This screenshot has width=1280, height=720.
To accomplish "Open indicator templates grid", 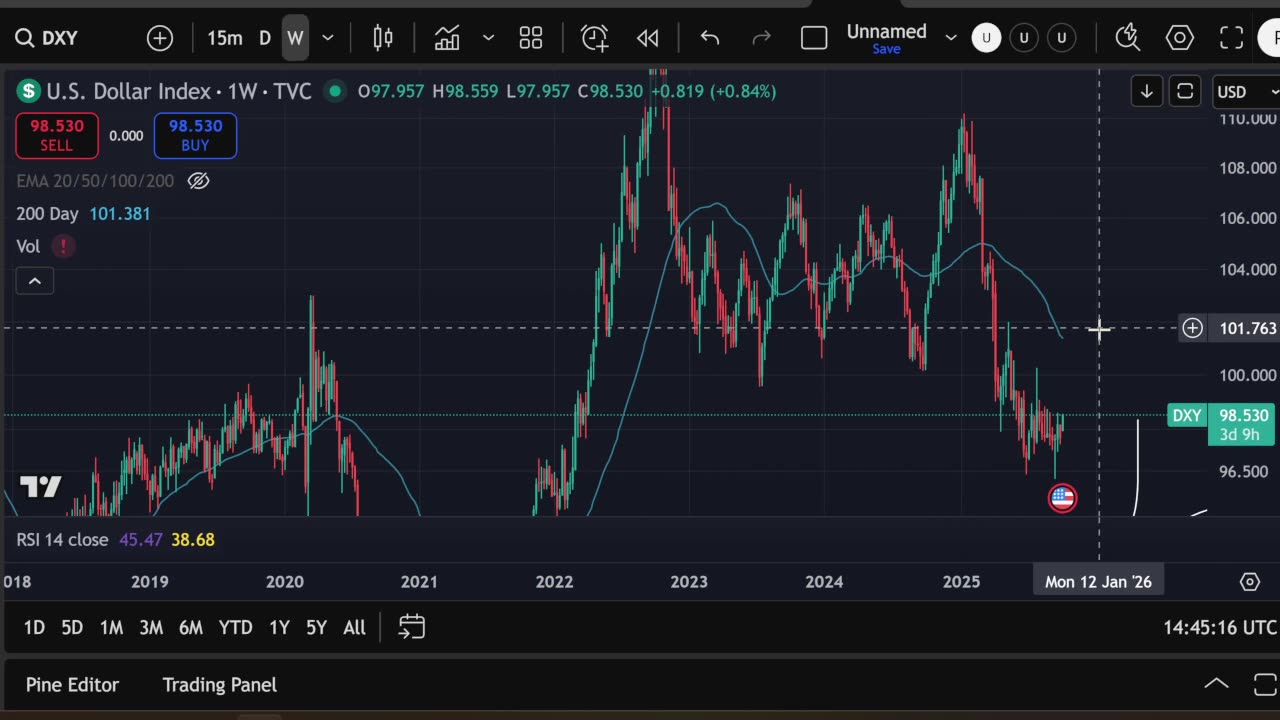I will 531,38.
